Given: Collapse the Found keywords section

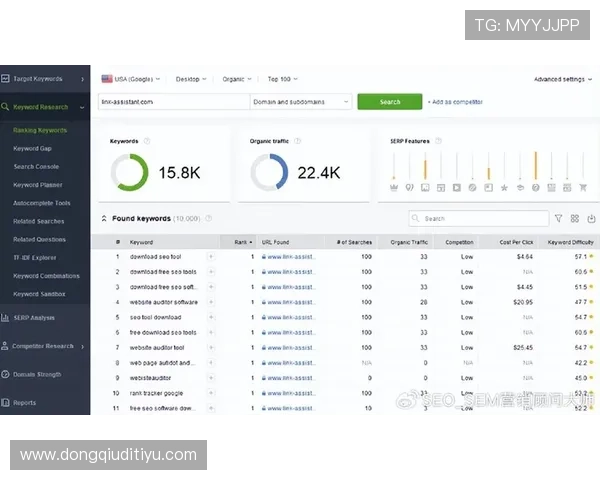Looking at the screenshot, I should point(104,218).
